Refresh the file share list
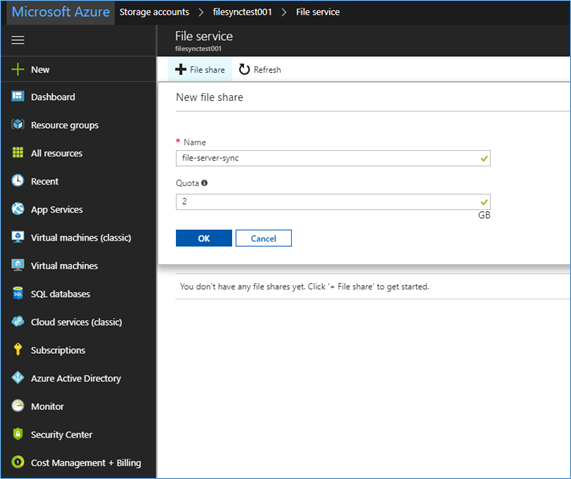The height and width of the screenshot is (479, 571). click(x=260, y=70)
